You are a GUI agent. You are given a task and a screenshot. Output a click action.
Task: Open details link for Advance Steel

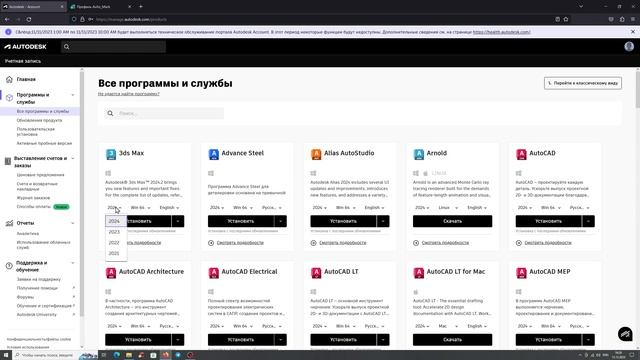tap(240, 243)
